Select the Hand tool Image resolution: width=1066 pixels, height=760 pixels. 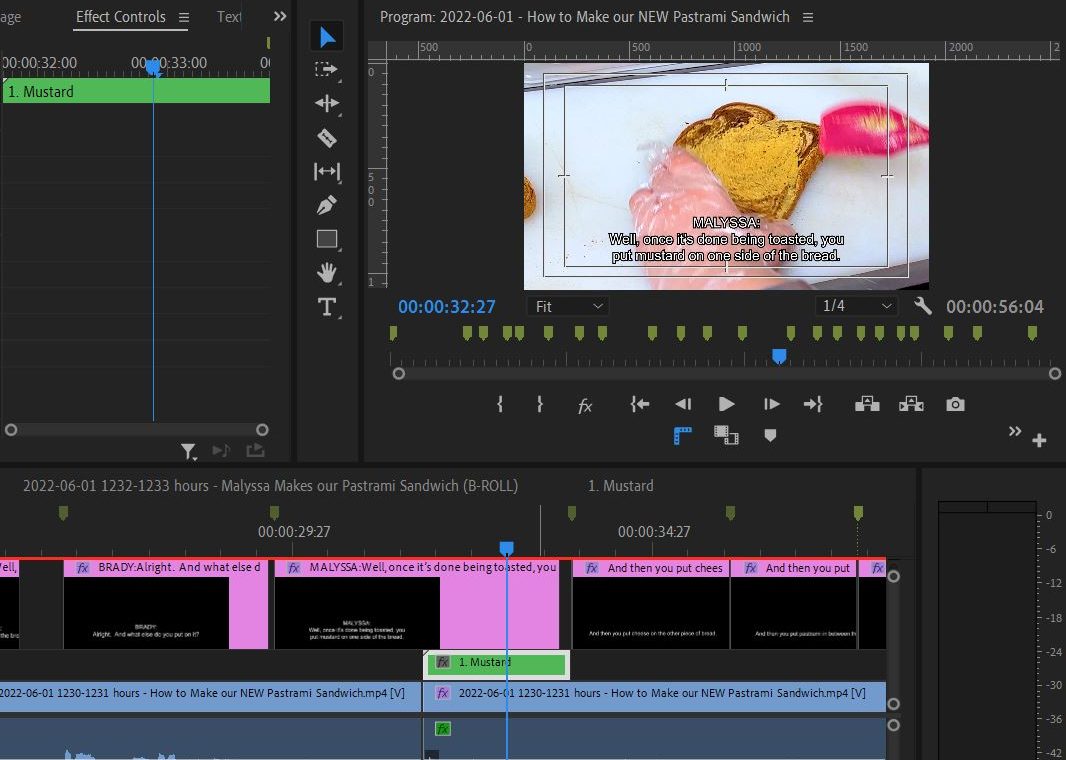(x=327, y=273)
